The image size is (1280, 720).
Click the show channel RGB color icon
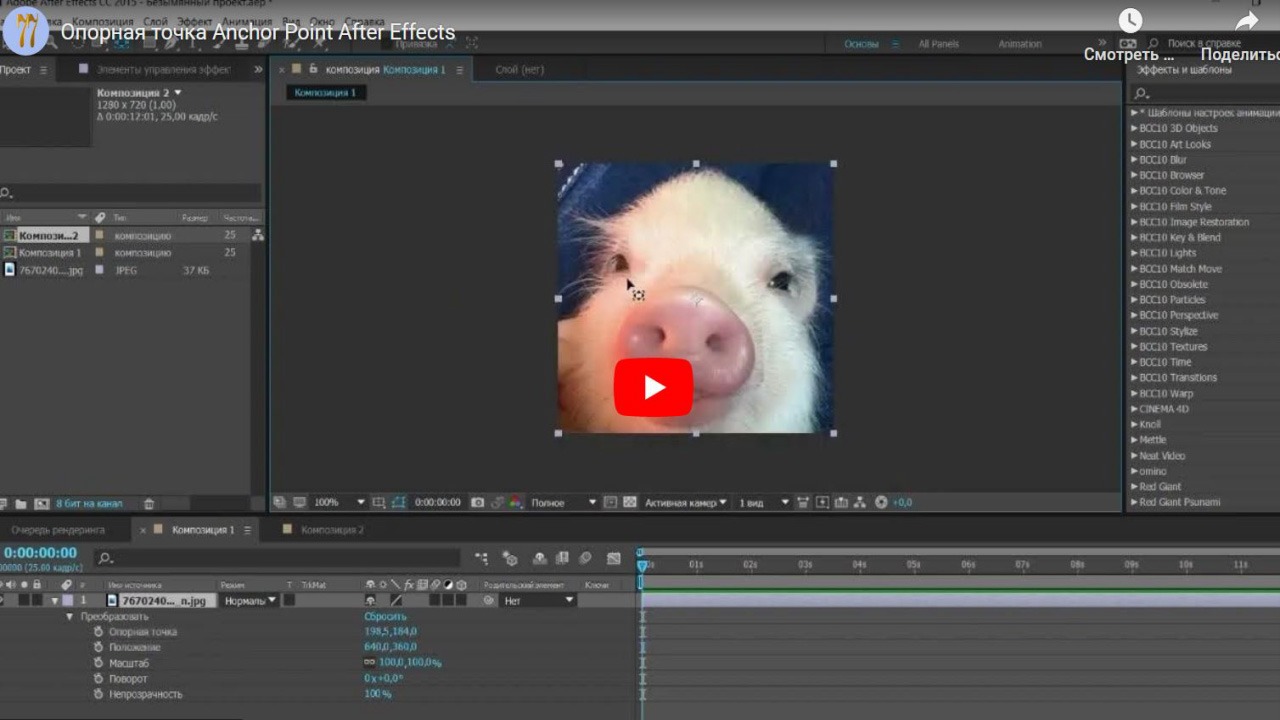[x=516, y=502]
